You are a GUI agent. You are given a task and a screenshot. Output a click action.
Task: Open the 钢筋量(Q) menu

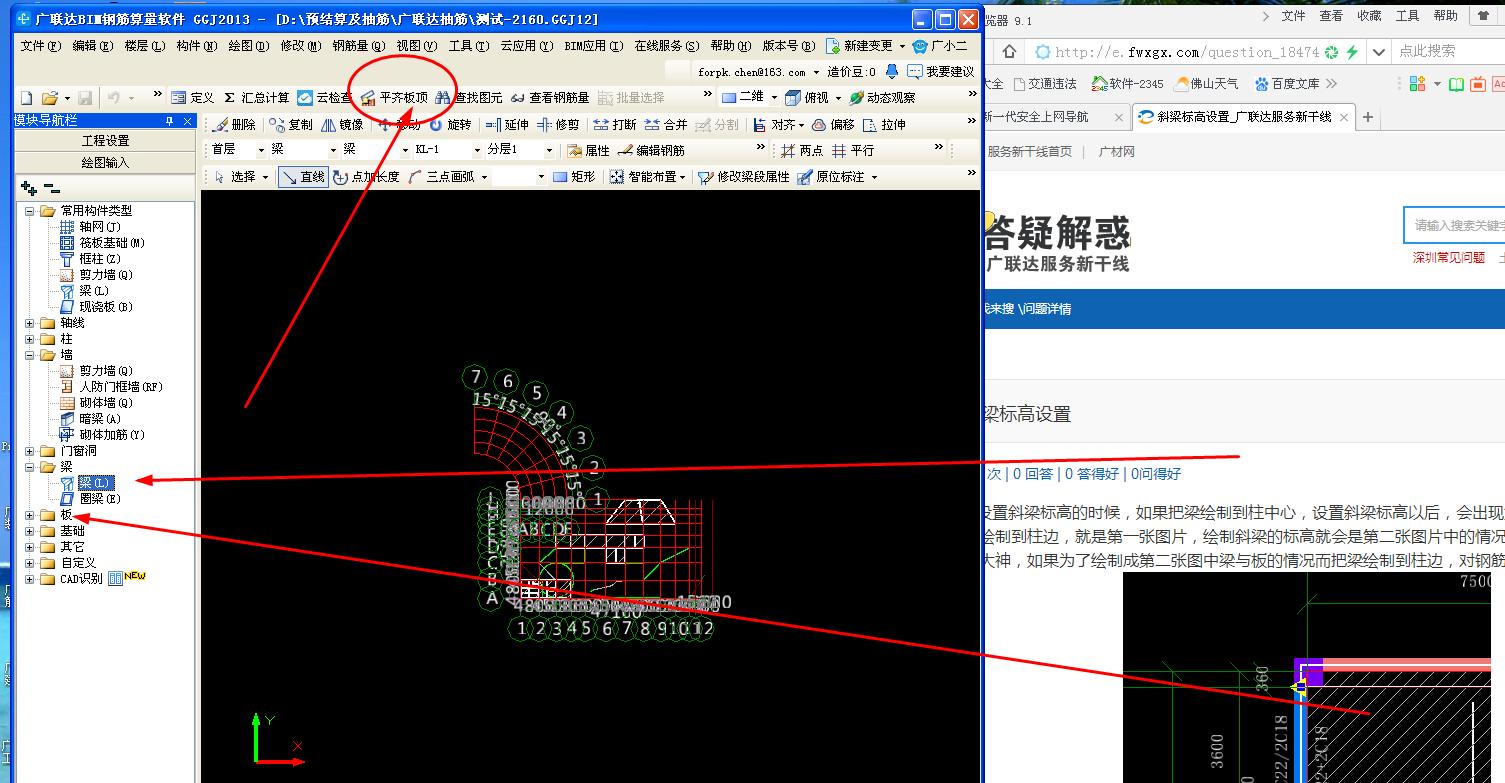(359, 46)
